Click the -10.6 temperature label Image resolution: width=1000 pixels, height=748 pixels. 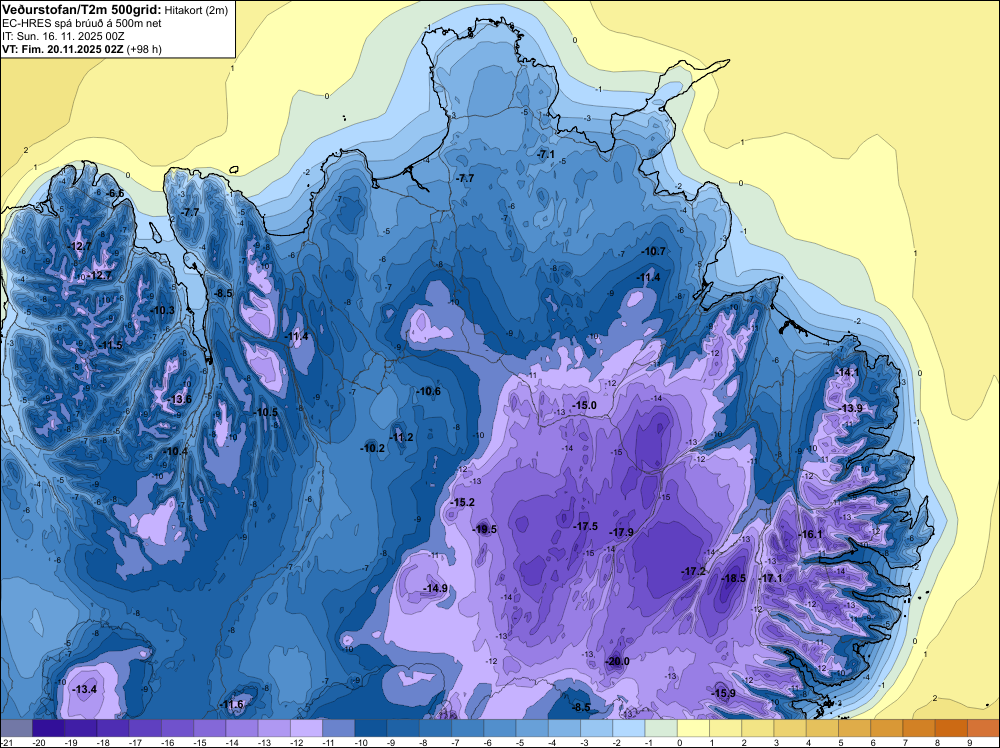(x=429, y=392)
